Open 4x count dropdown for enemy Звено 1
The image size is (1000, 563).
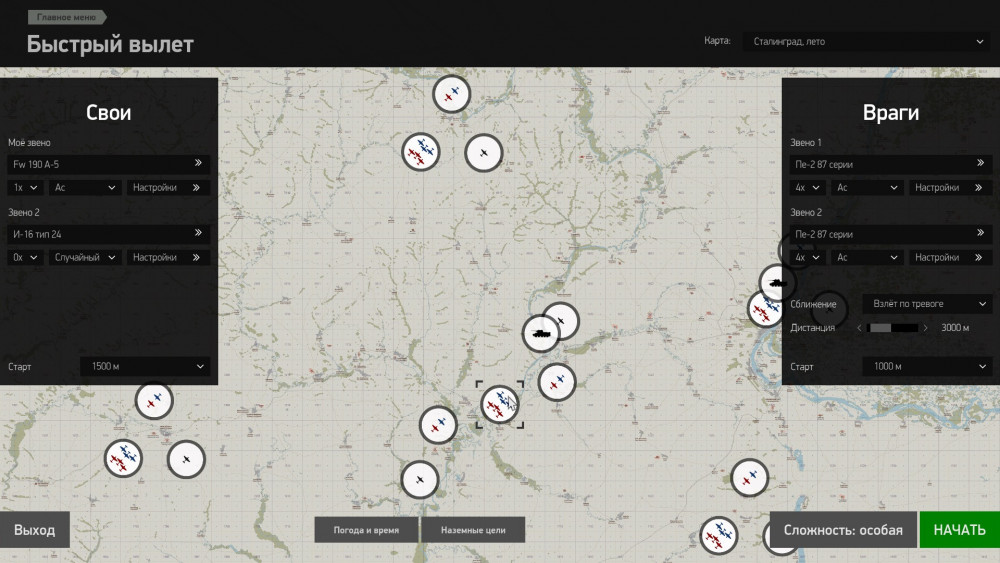pyautogui.click(x=807, y=187)
